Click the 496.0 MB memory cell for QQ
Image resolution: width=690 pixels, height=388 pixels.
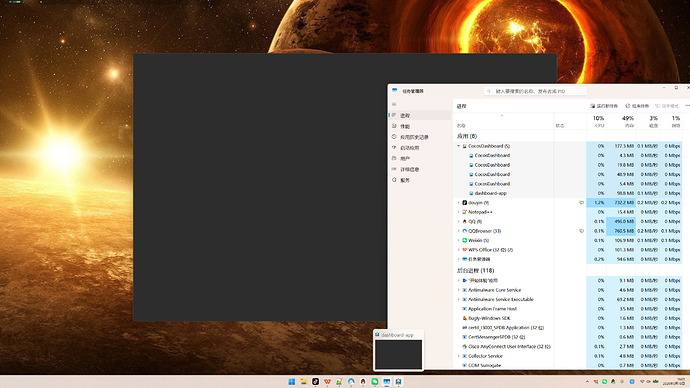621,222
